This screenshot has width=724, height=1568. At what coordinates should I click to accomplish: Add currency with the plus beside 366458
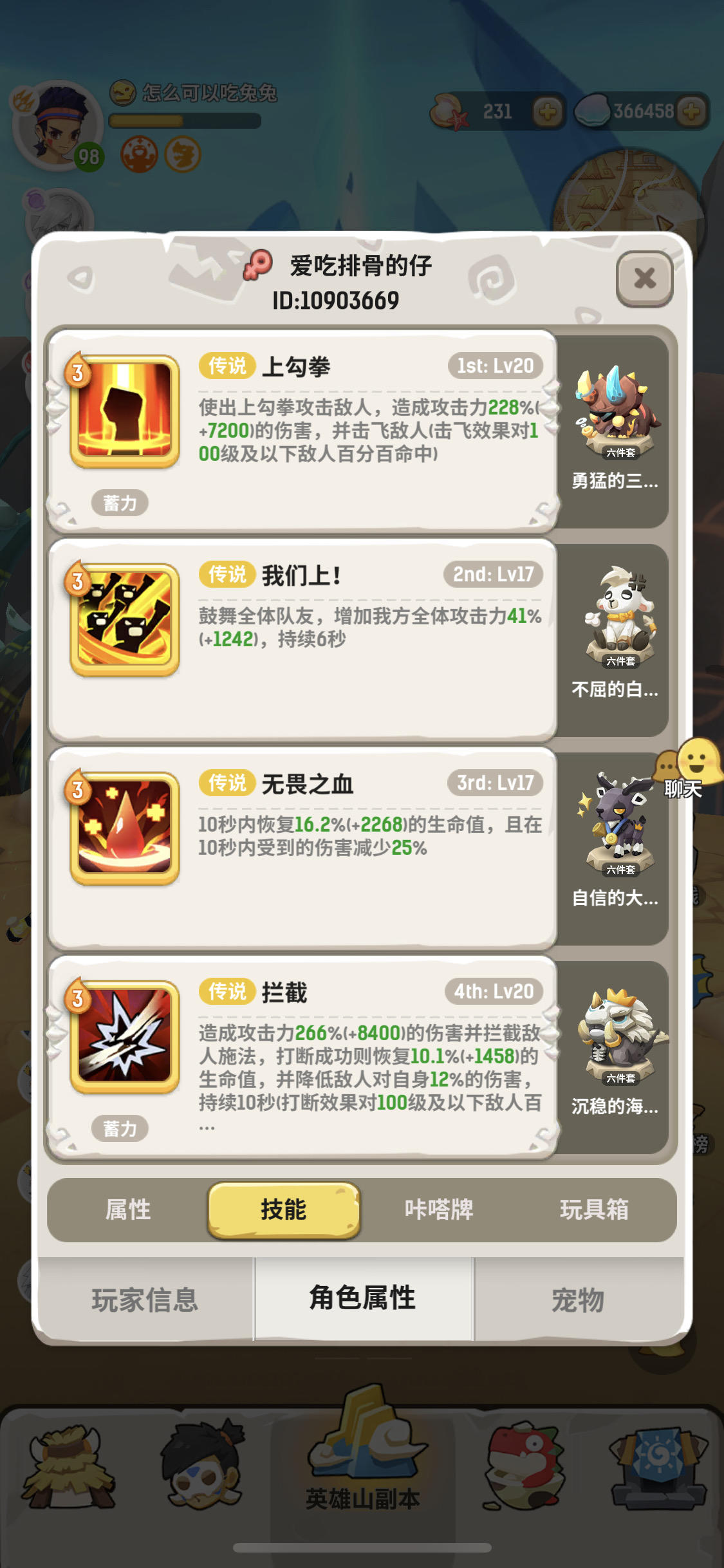(692, 112)
